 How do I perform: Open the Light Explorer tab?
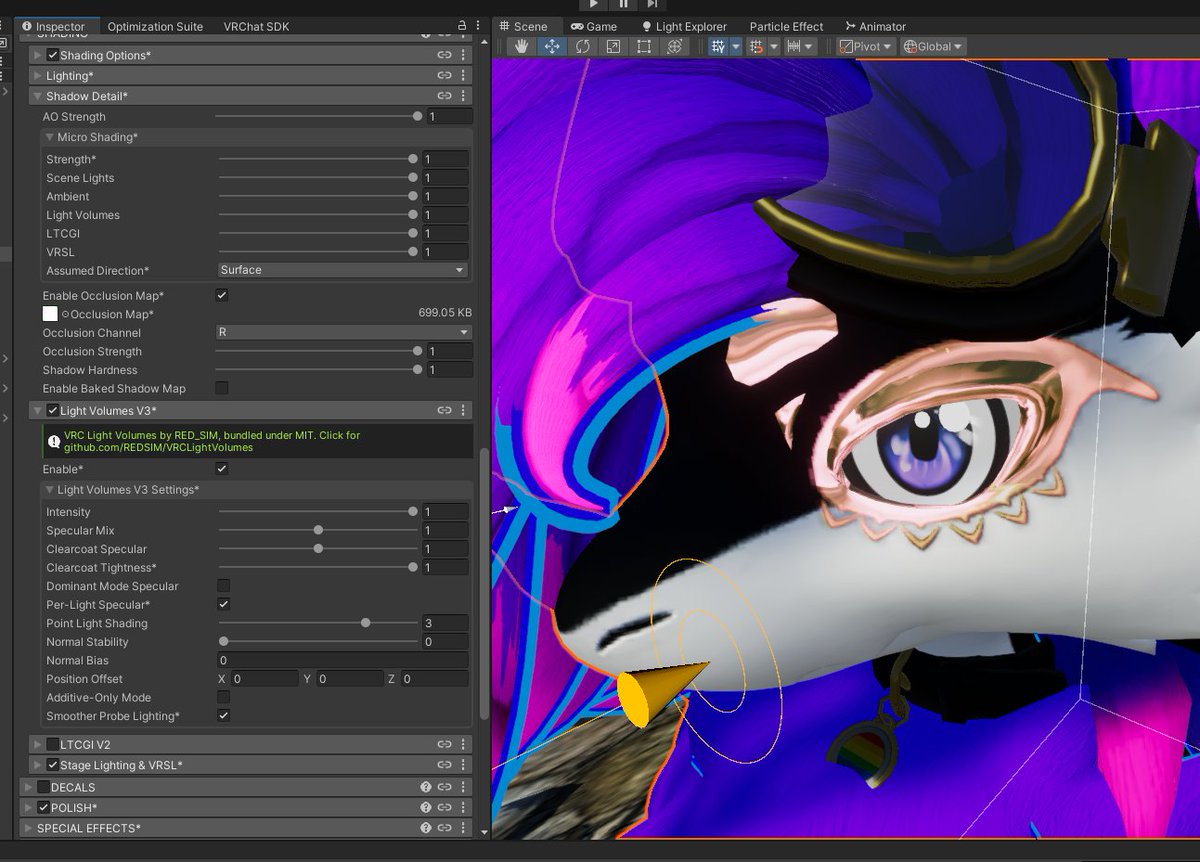tap(684, 27)
